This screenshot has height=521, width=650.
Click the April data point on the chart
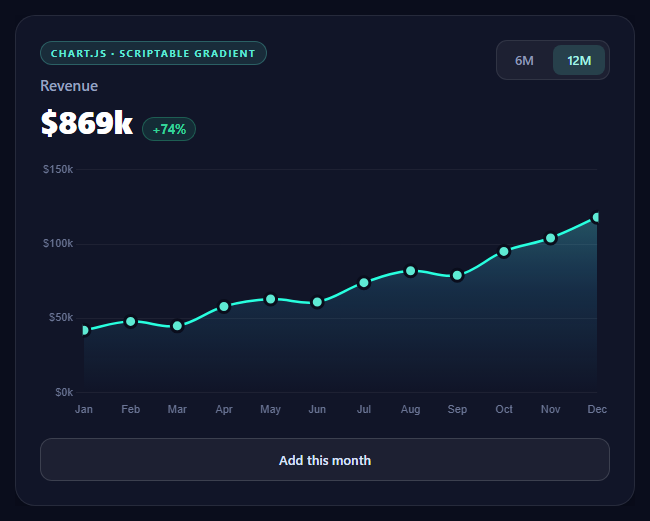224,307
